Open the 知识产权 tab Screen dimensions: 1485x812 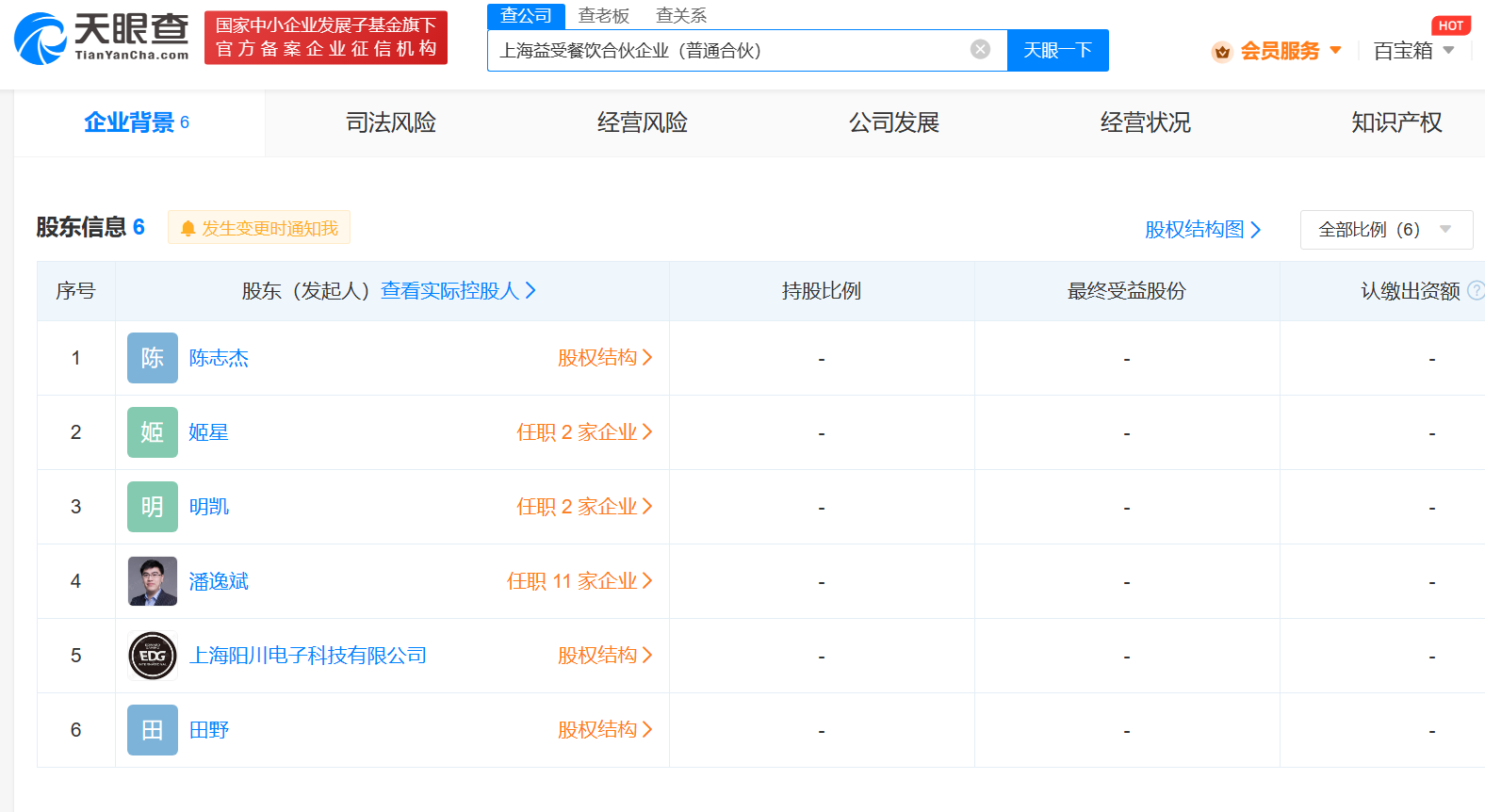(x=1396, y=122)
